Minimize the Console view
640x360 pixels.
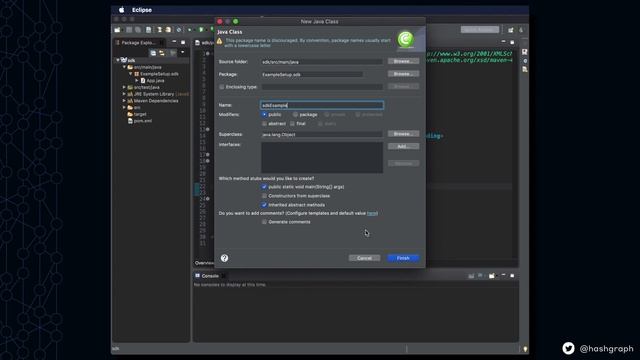click(503, 276)
